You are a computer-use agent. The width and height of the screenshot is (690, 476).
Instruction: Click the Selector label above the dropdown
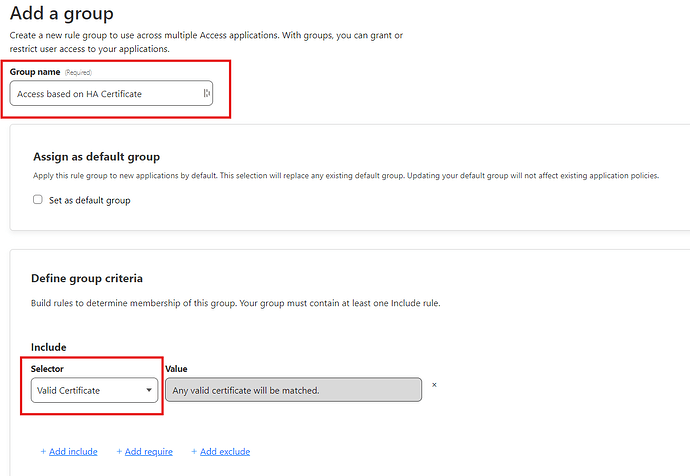coord(47,369)
